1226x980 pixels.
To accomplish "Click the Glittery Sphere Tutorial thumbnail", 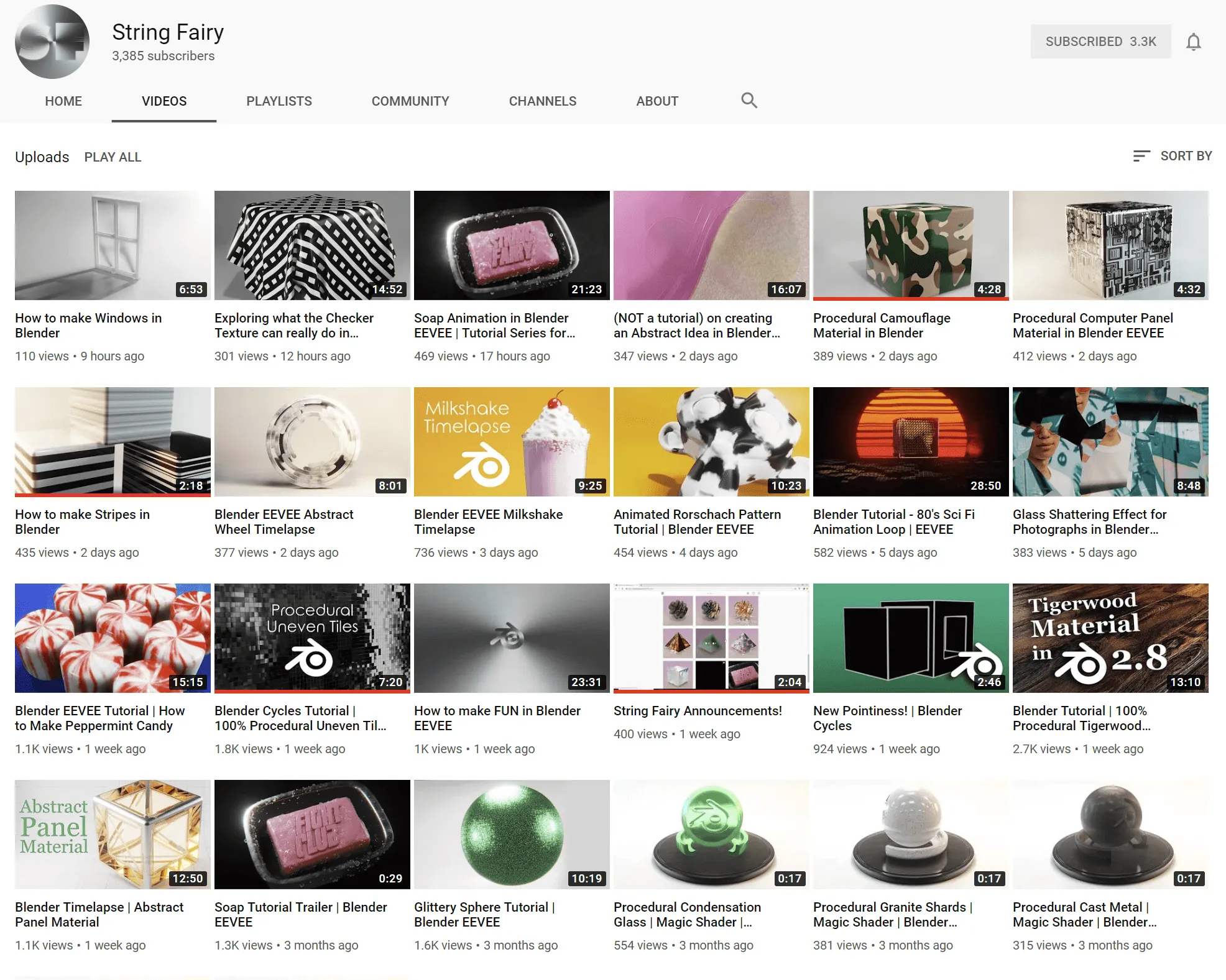I will tap(511, 834).
